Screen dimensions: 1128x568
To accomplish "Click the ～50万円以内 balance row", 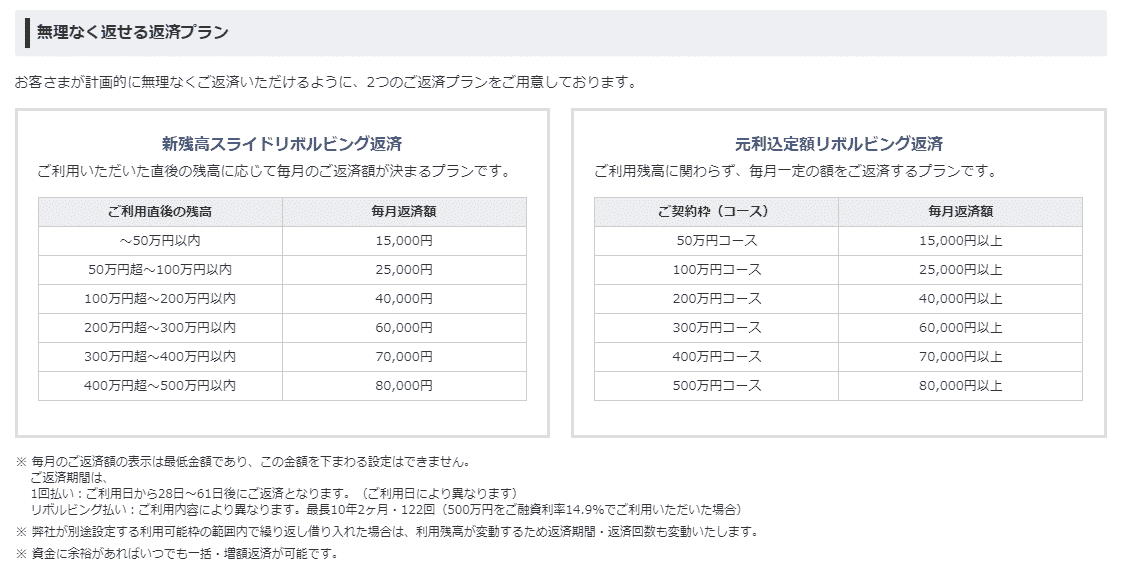I will pos(282,241).
